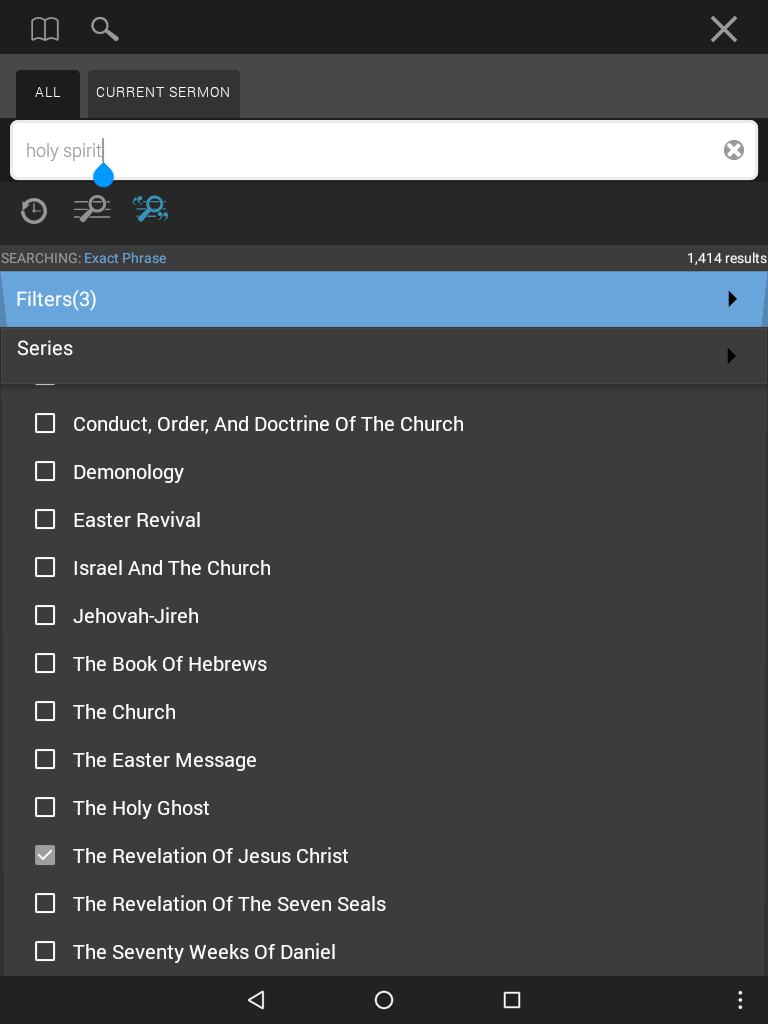768x1024 pixels.
Task: Tap Android back navigation button
Action: coord(257,1000)
